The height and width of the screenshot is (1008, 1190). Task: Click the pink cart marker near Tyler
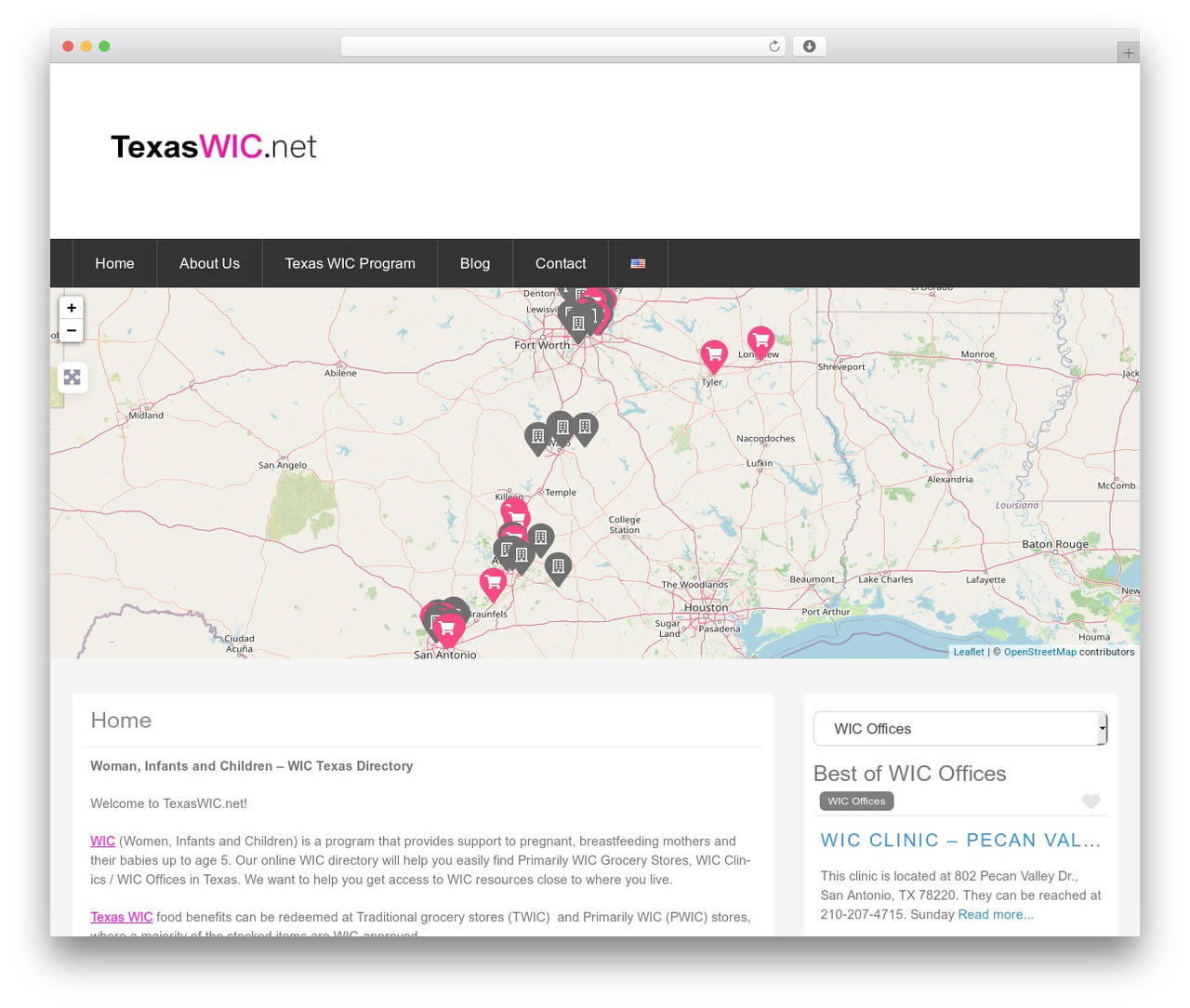(x=714, y=356)
